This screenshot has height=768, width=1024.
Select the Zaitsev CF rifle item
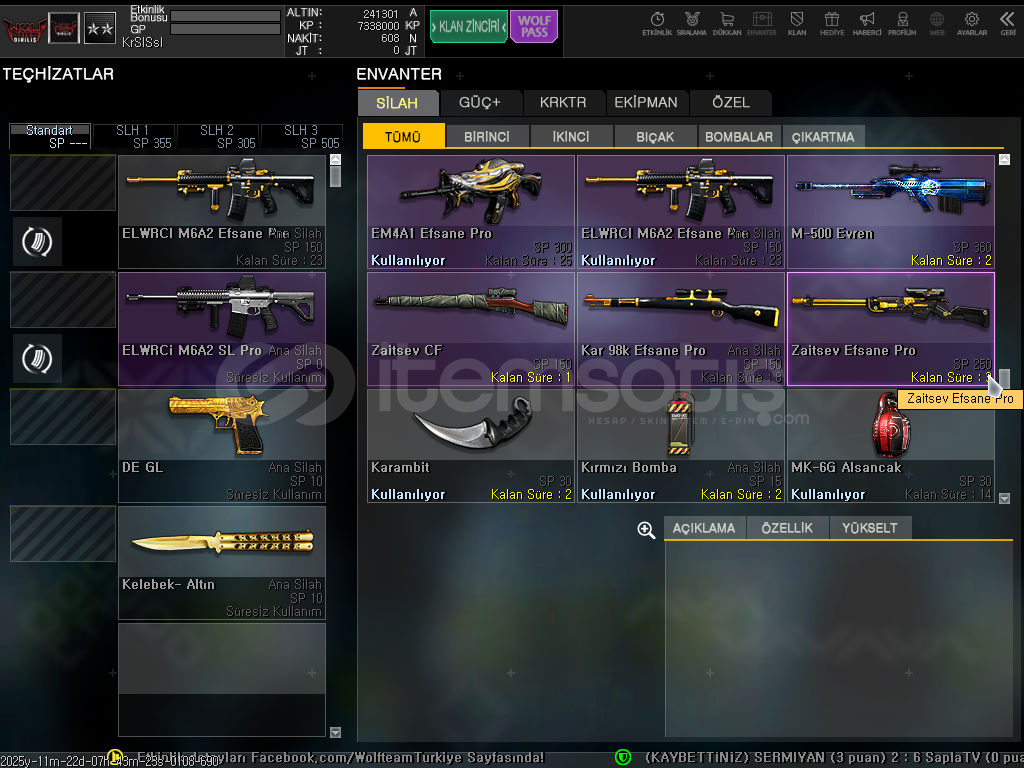click(x=471, y=329)
